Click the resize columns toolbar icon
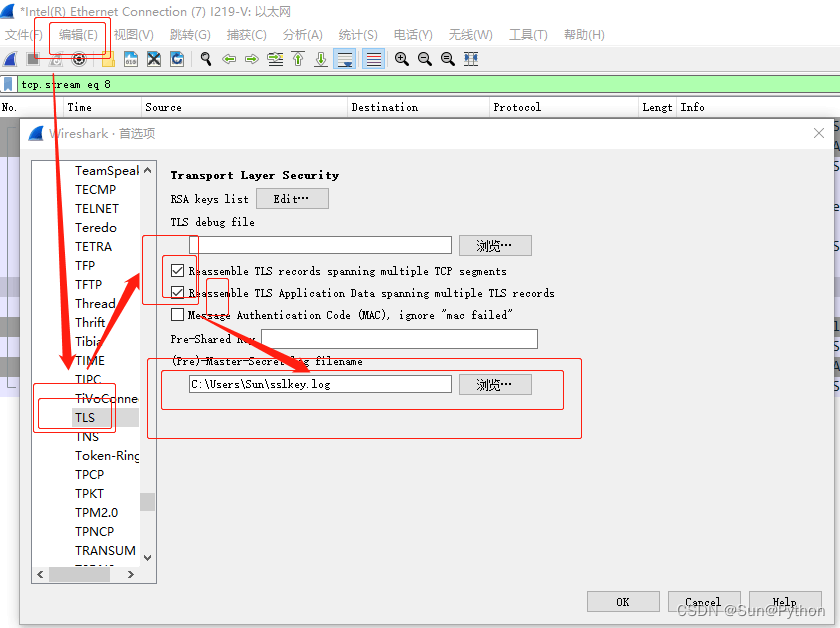This screenshot has height=628, width=840. click(x=471, y=59)
